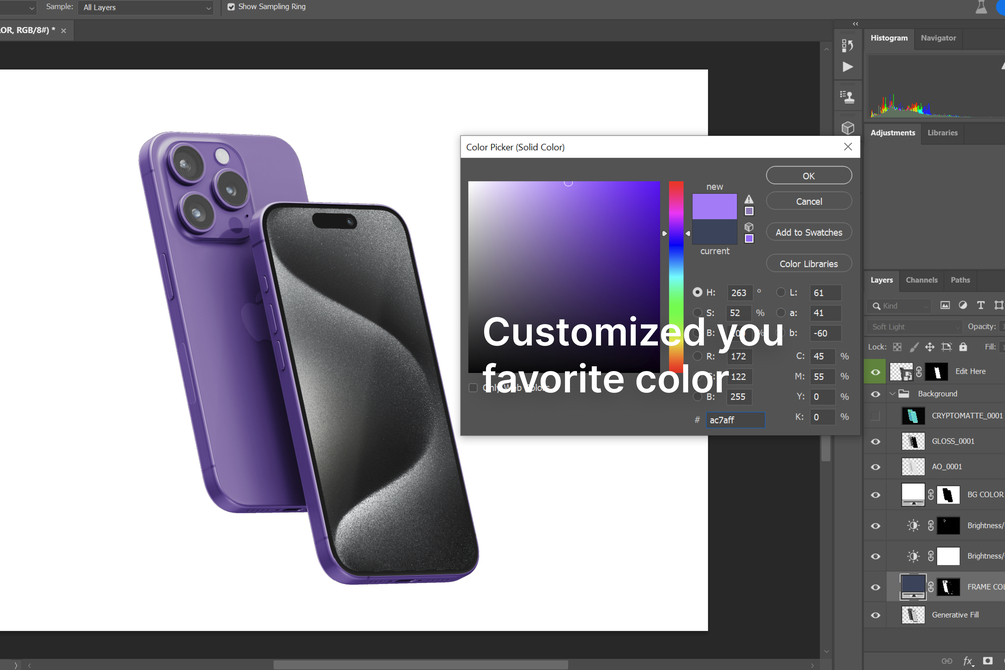Open the Soft Light blend mode dropdown

tap(915, 326)
